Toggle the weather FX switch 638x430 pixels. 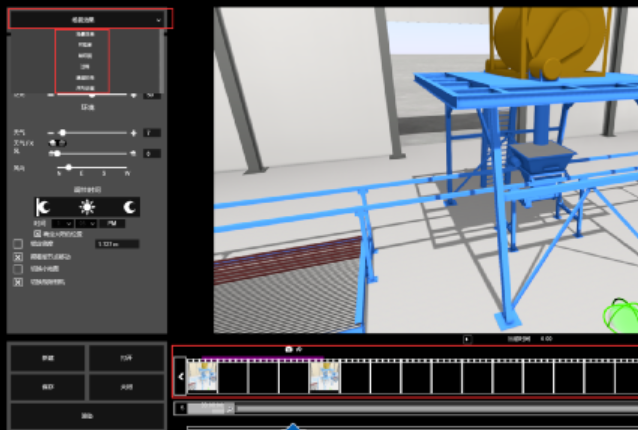click(x=57, y=143)
